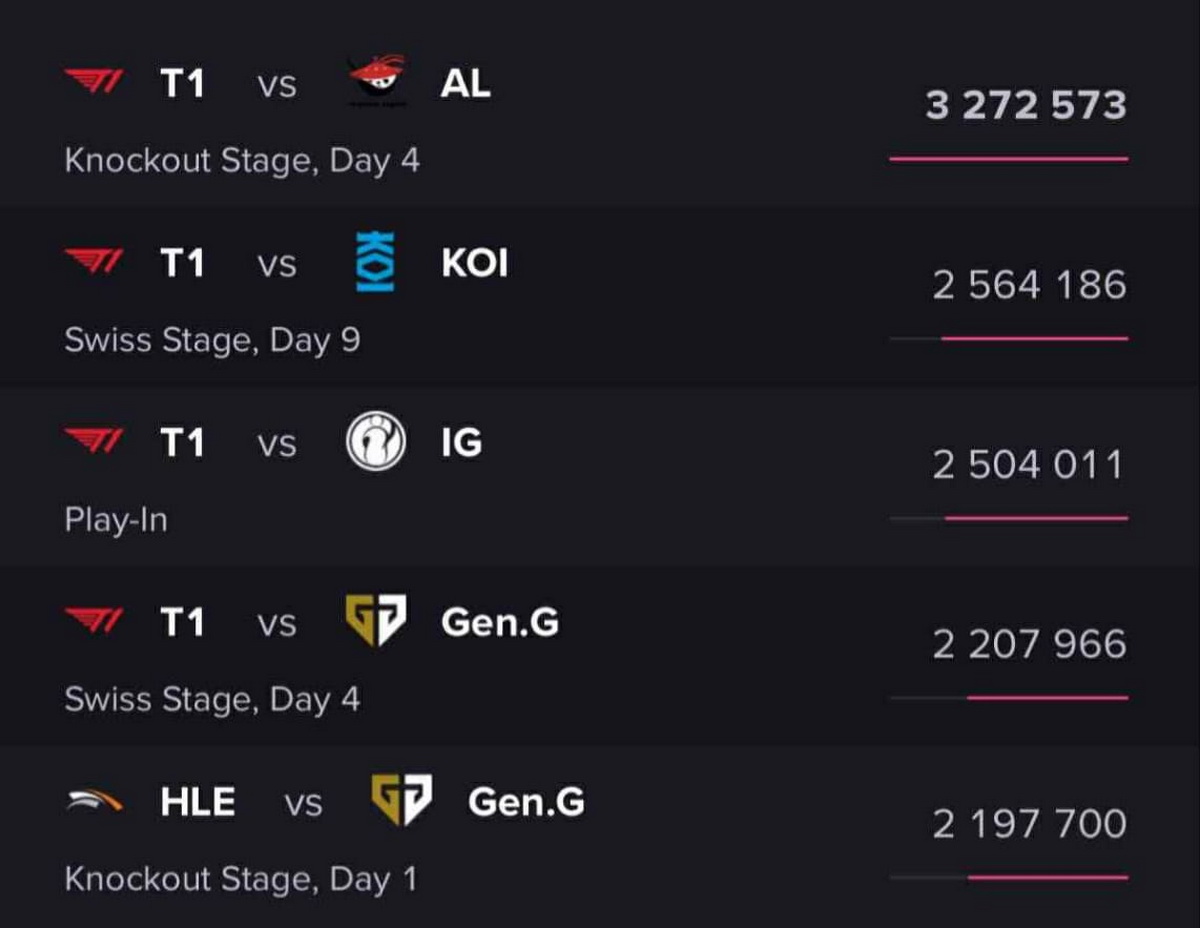Viewport: 1200px width, 928px height.
Task: Open the Knockout Stage, Day 1 label
Action: [x=240, y=879]
